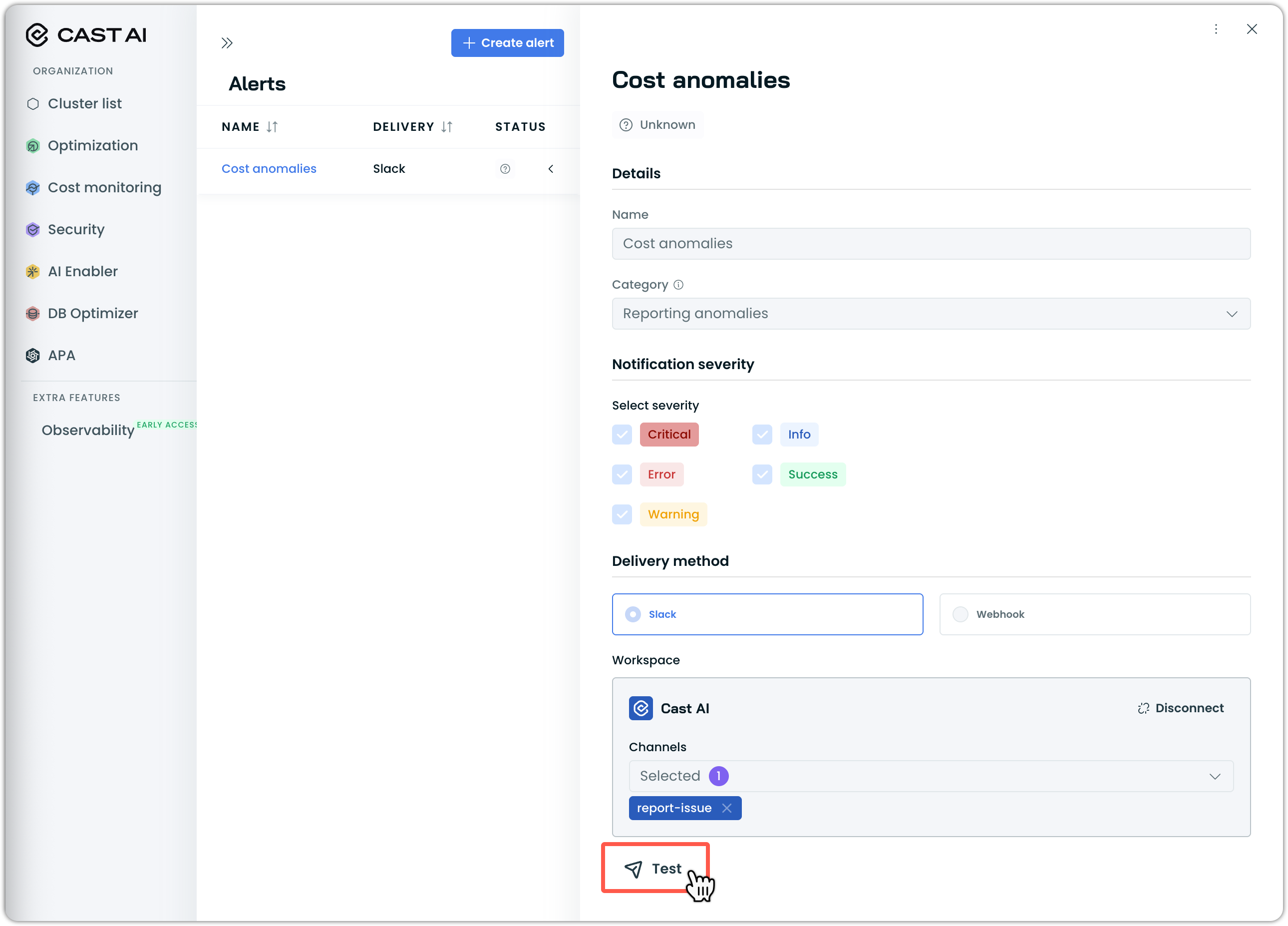Click the Category info icon
The width and height of the screenshot is (1288, 926).
pos(678,285)
